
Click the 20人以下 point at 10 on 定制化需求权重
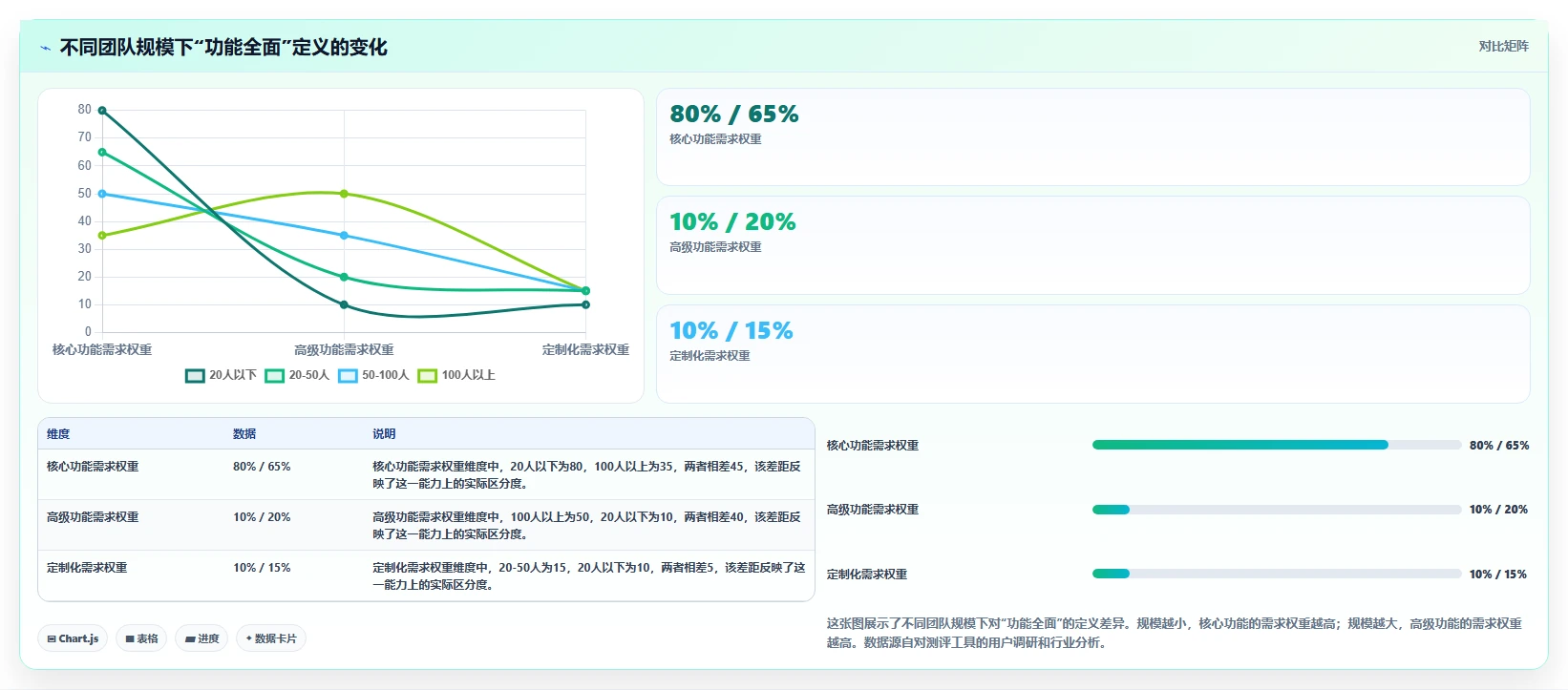coord(585,304)
